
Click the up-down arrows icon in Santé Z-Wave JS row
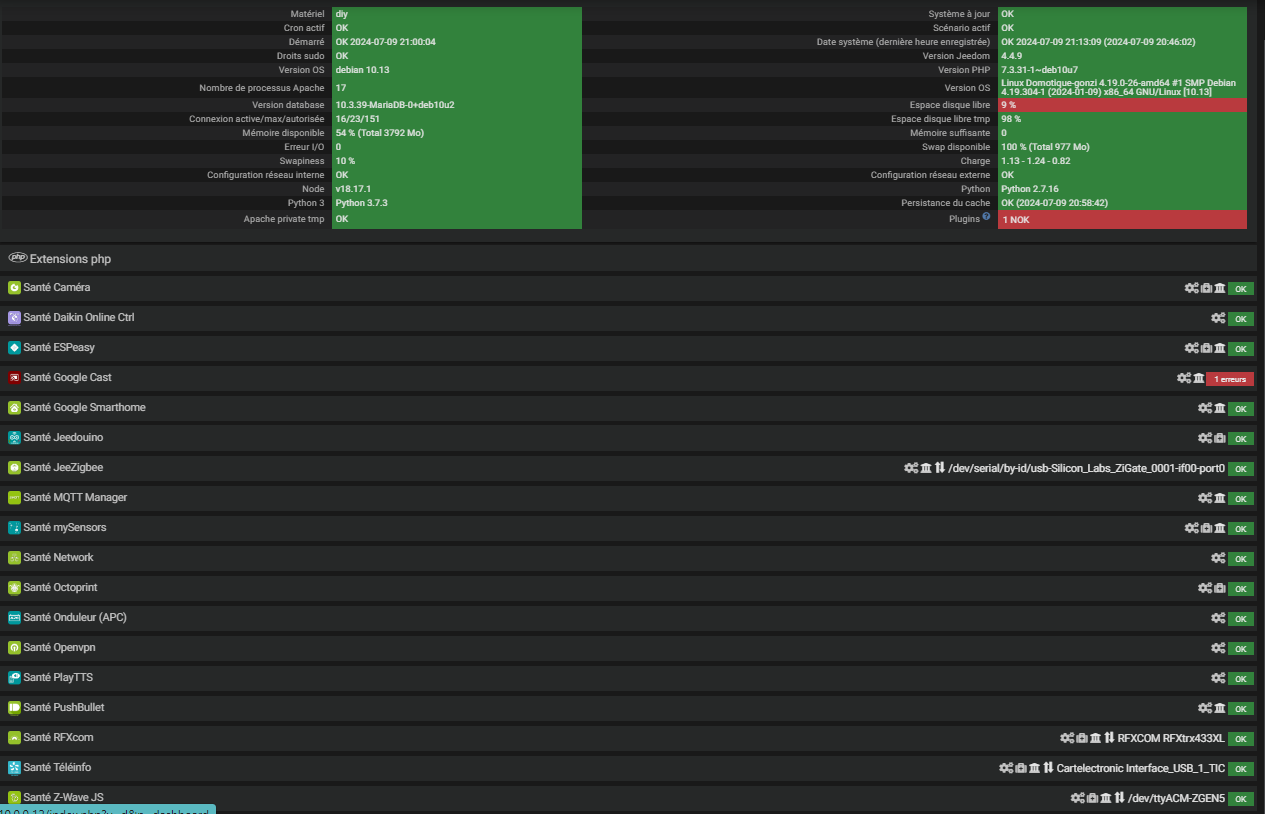click(x=1120, y=798)
